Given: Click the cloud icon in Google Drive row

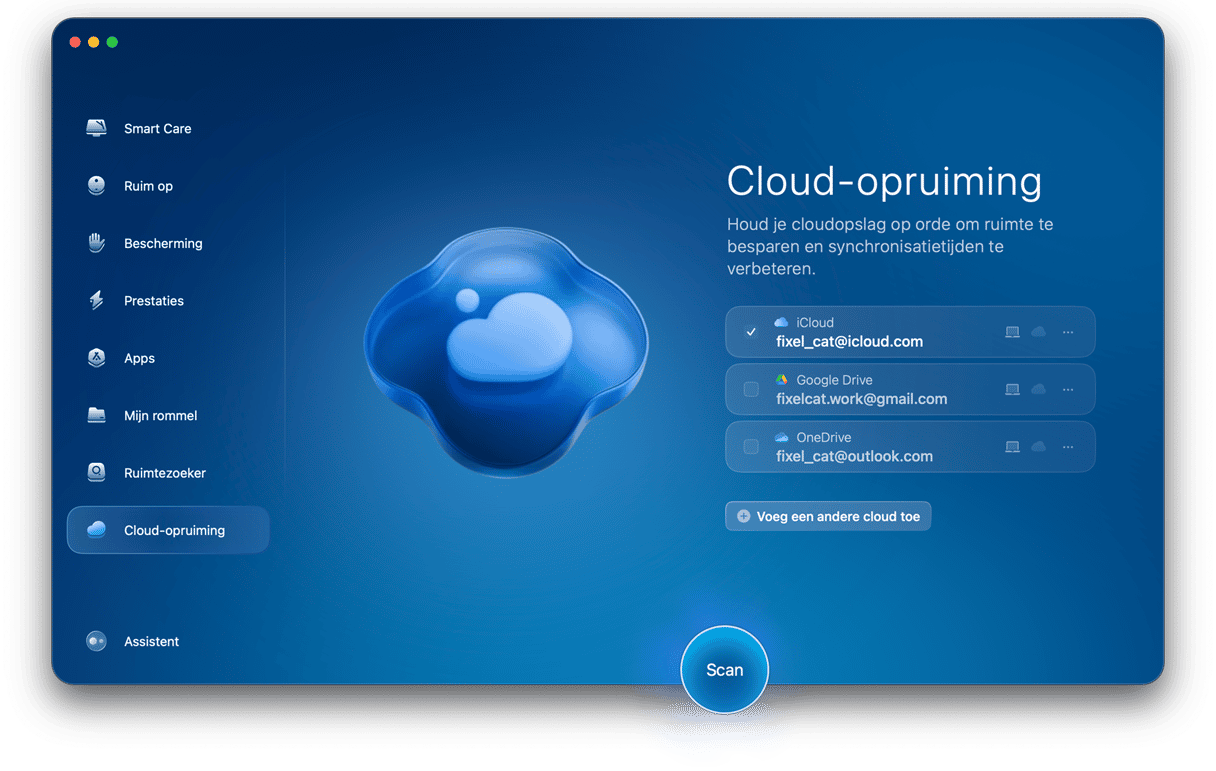Looking at the screenshot, I should (1038, 389).
